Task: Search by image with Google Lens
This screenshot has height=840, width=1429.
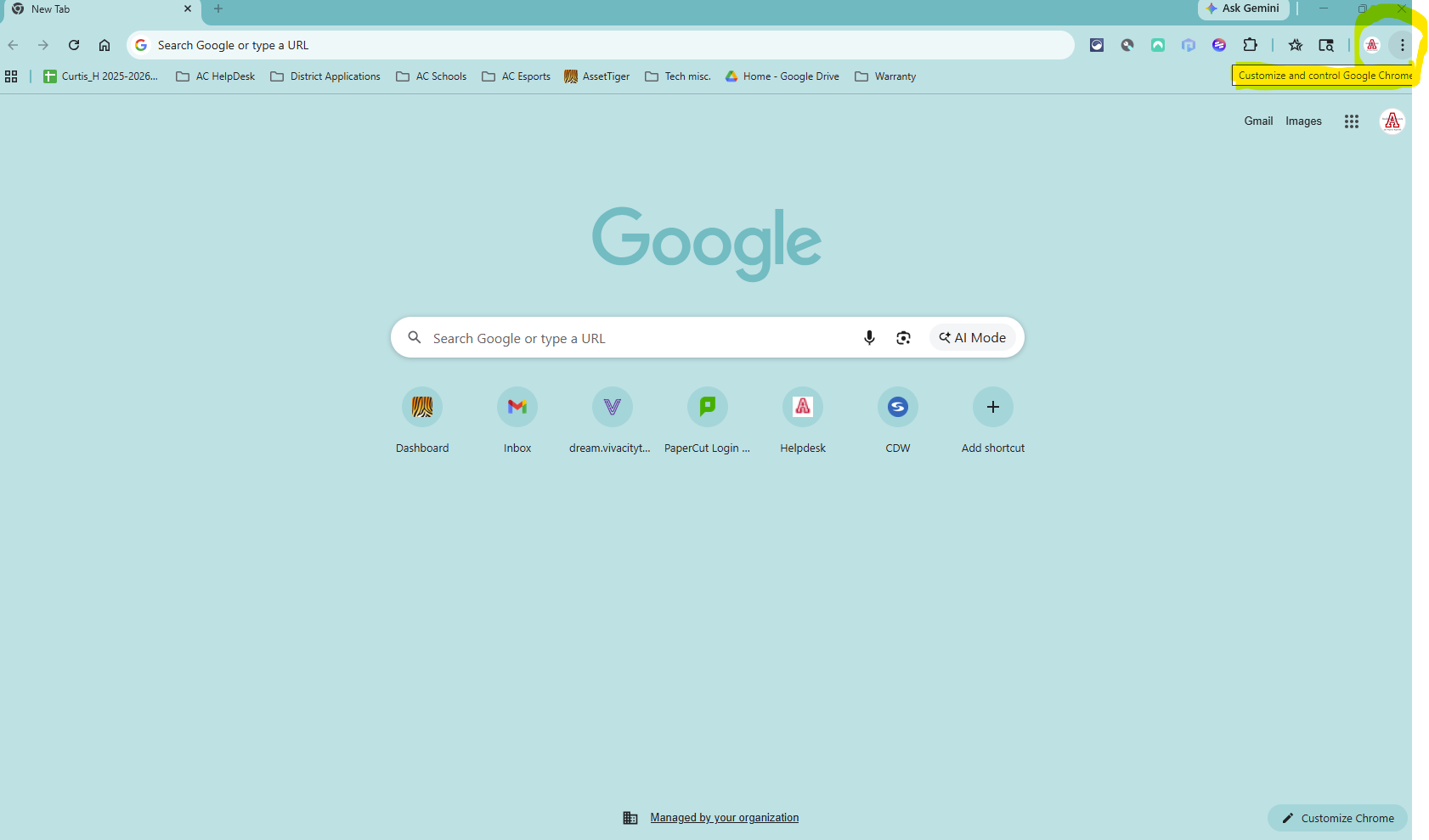Action: pos(903,338)
